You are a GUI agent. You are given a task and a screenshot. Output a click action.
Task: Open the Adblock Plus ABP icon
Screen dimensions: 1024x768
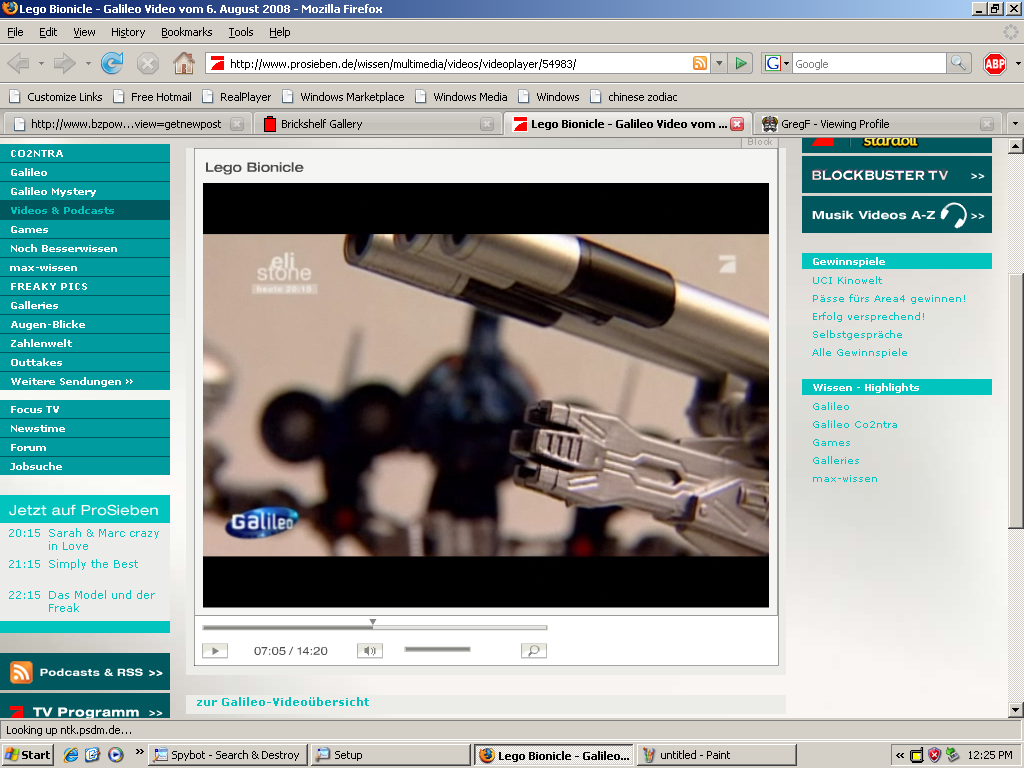pos(995,63)
